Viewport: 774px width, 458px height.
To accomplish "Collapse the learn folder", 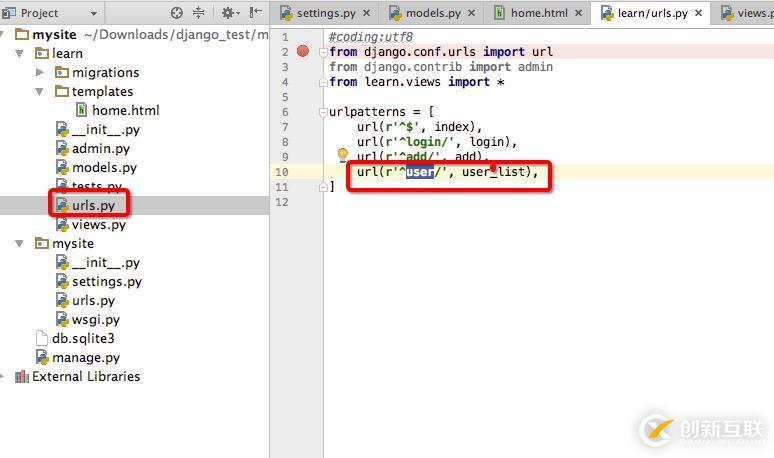I will coord(19,53).
